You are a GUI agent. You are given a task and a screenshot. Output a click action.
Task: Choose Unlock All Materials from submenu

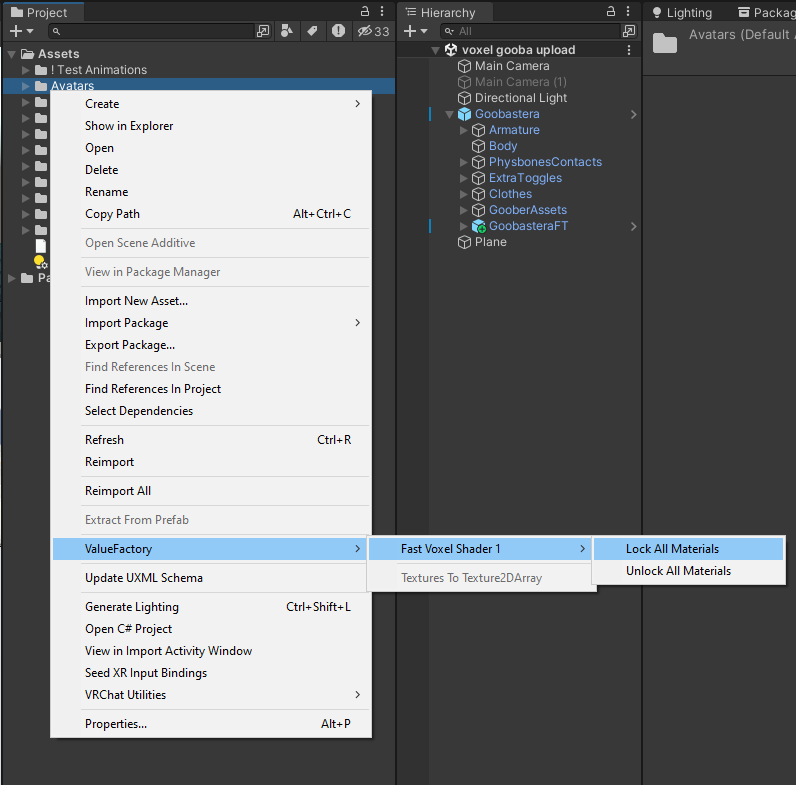678,571
